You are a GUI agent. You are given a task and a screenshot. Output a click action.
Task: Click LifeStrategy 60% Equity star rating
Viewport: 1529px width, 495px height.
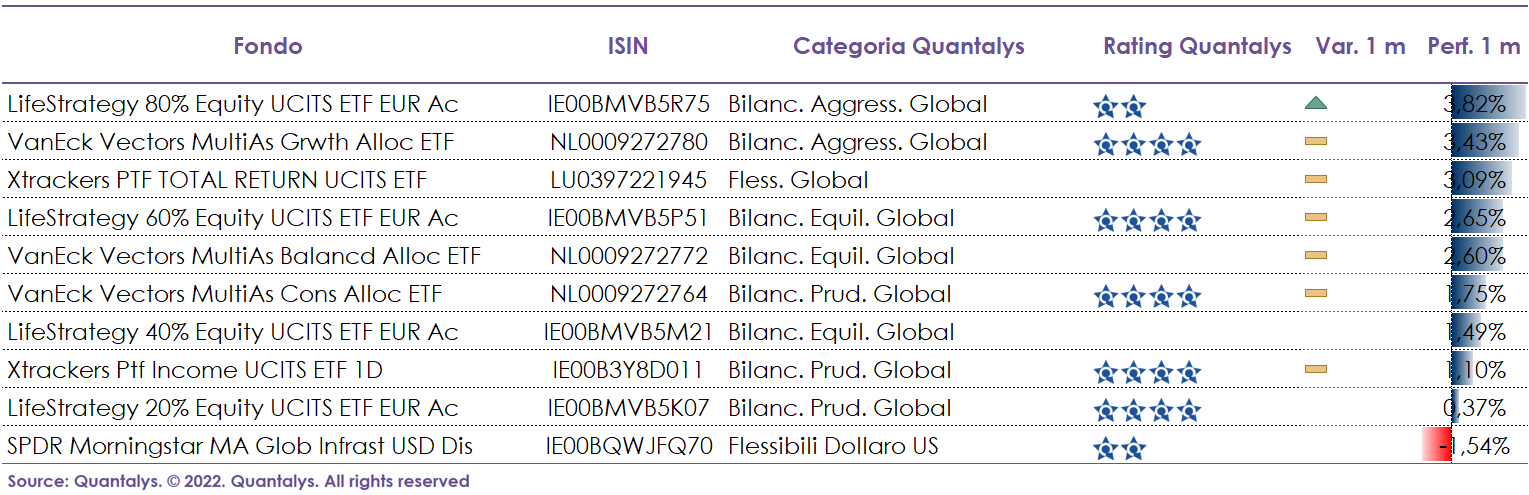[x=1146, y=221]
